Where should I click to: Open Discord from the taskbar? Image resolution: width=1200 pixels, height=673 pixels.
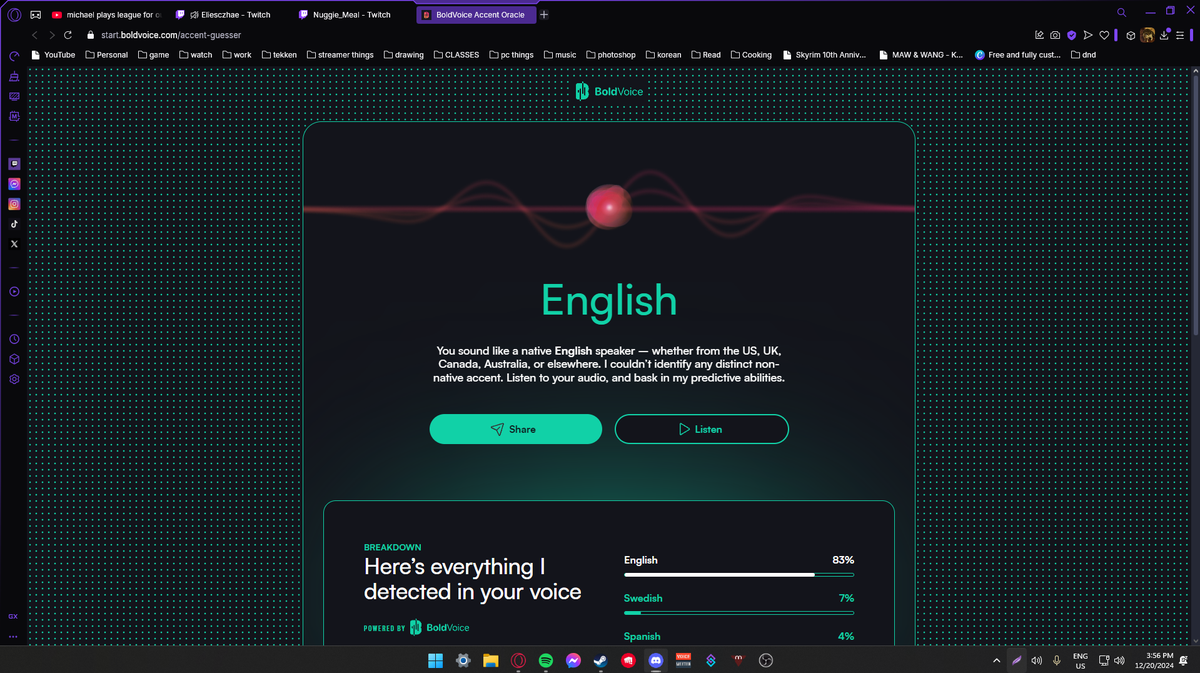656,660
